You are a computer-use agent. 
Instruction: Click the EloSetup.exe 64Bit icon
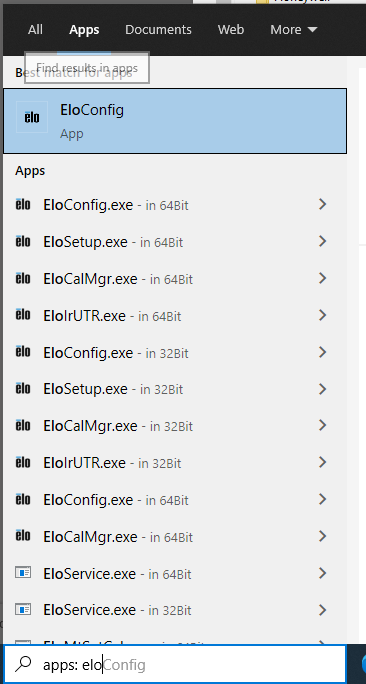click(x=23, y=241)
